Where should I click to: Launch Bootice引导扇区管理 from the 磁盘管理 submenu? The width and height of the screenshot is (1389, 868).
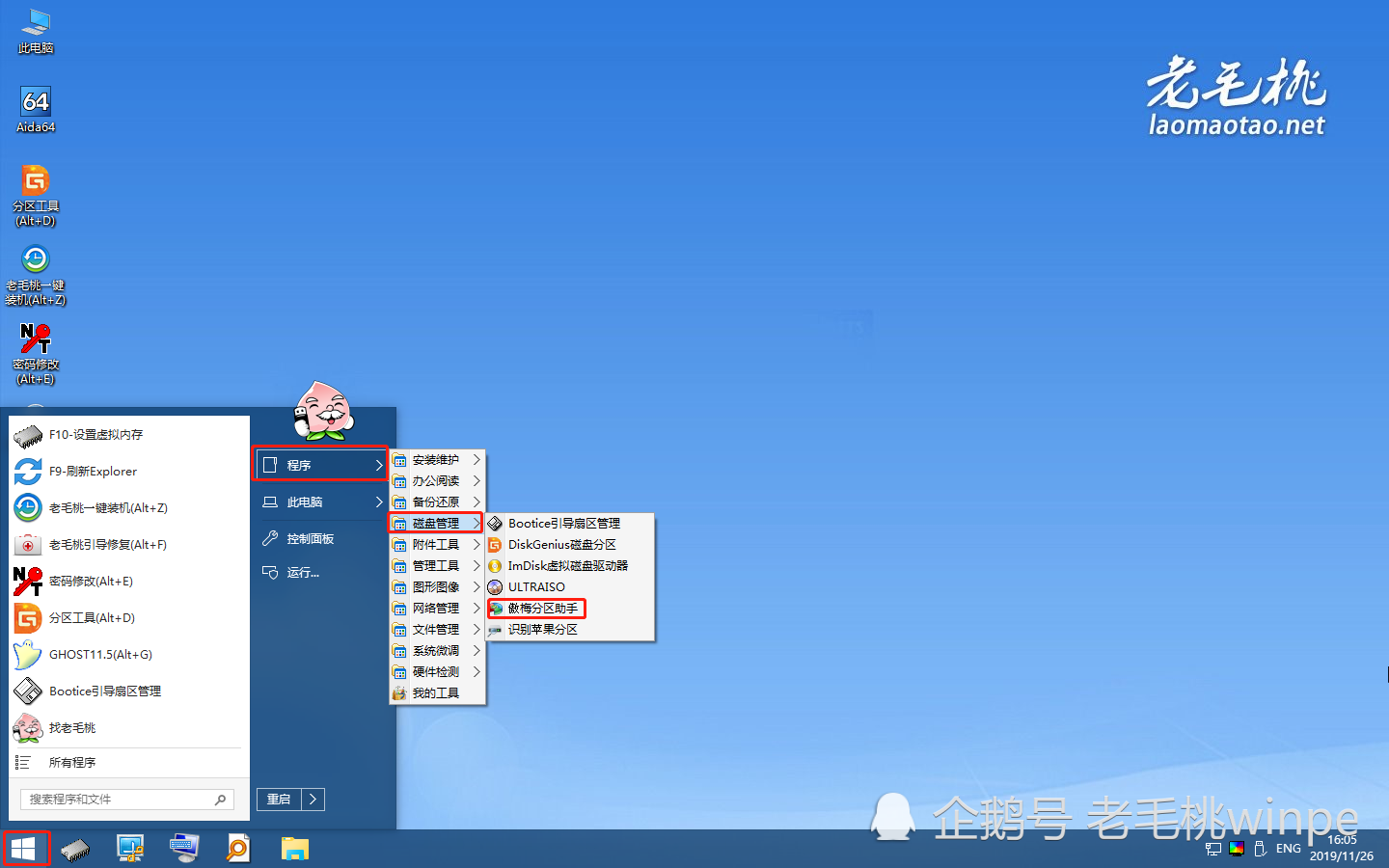(x=570, y=524)
